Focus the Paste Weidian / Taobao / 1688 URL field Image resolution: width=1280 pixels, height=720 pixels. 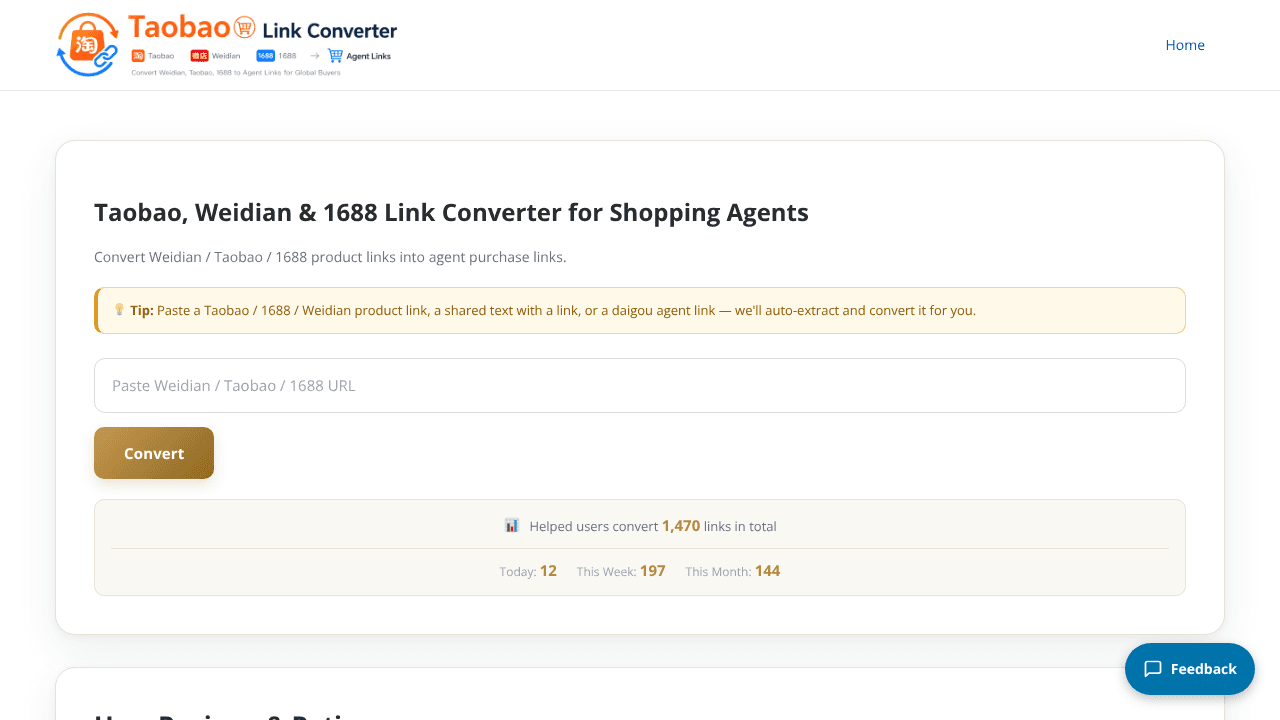[640, 385]
